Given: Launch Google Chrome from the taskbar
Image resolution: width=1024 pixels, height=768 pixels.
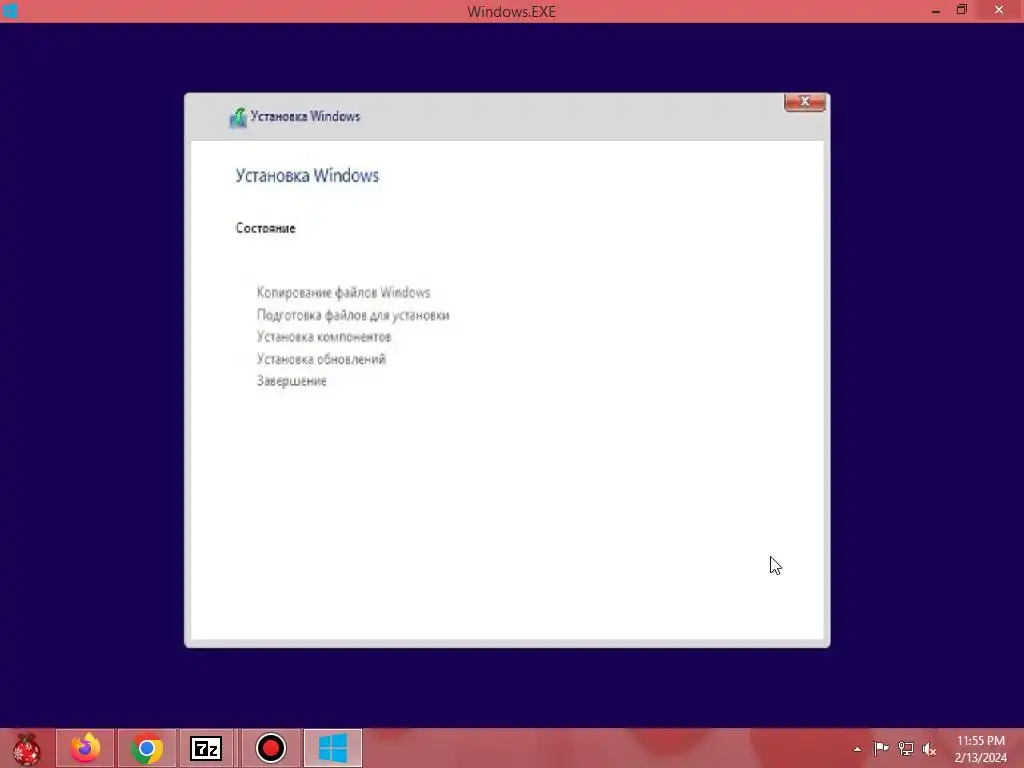Looking at the screenshot, I should point(147,748).
